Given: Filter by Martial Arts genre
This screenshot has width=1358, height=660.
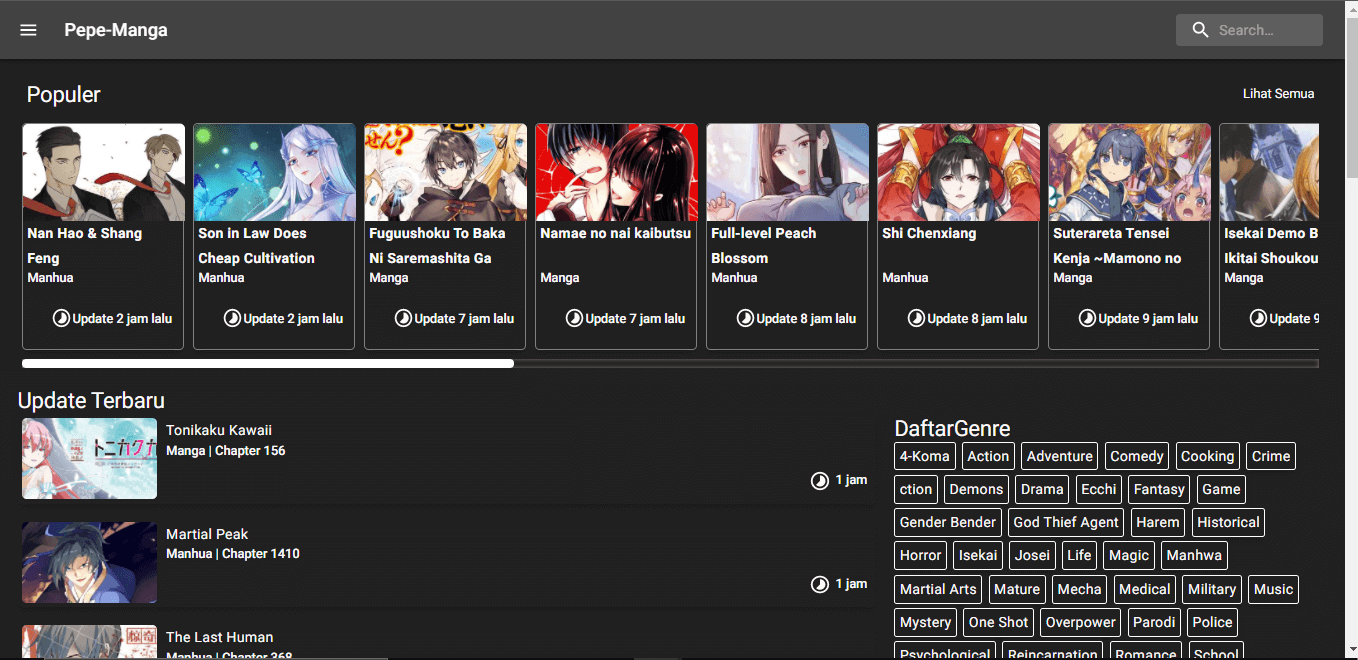Looking at the screenshot, I should coord(938,589).
